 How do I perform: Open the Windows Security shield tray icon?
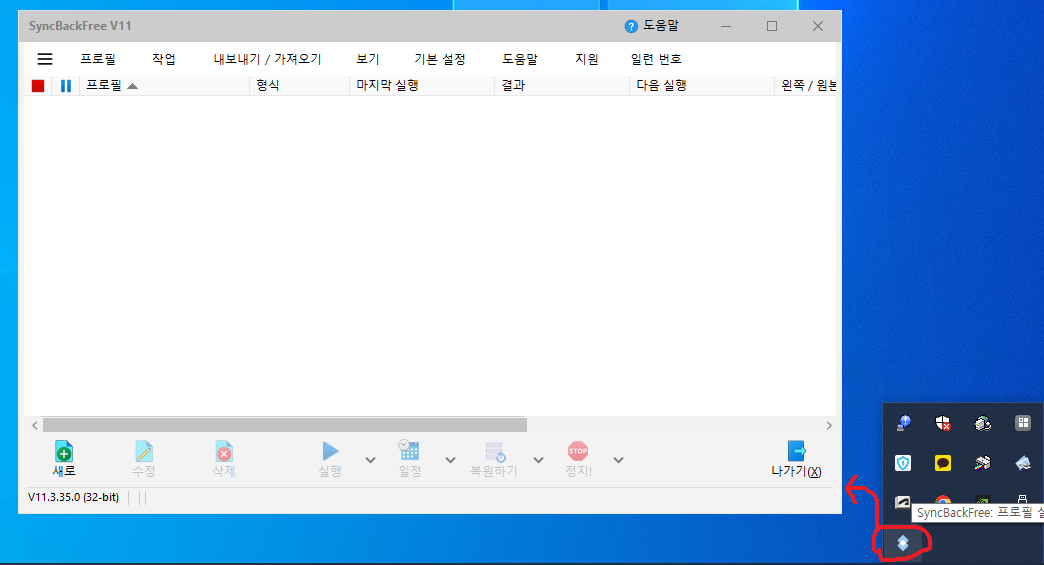943,423
